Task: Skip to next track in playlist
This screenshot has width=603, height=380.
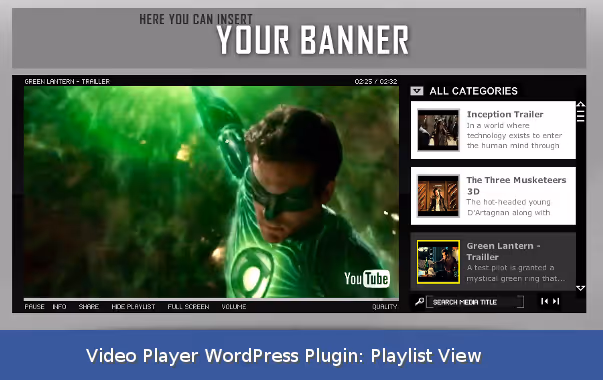Action: (556, 301)
